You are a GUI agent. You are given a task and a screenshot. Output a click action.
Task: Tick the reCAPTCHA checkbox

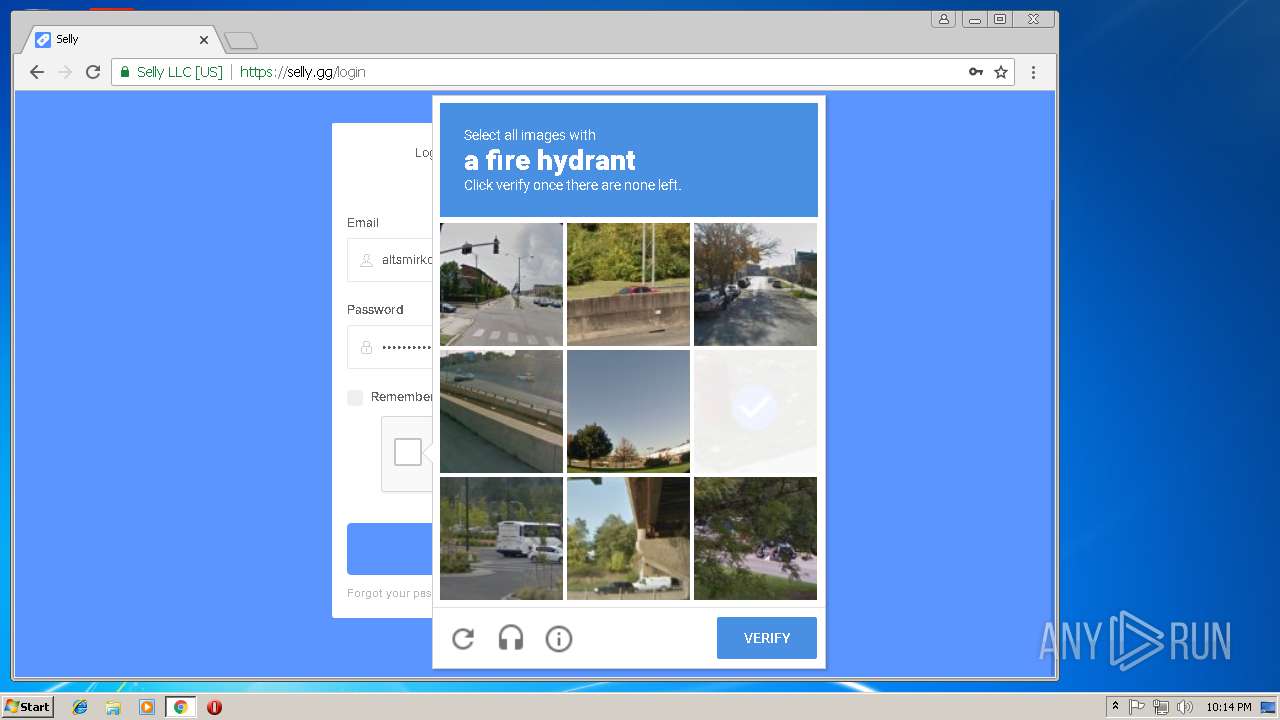tap(408, 452)
